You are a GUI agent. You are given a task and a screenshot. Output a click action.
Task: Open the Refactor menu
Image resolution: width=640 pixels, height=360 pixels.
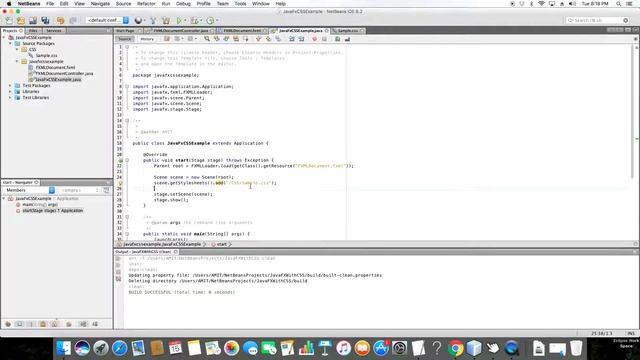146,4
